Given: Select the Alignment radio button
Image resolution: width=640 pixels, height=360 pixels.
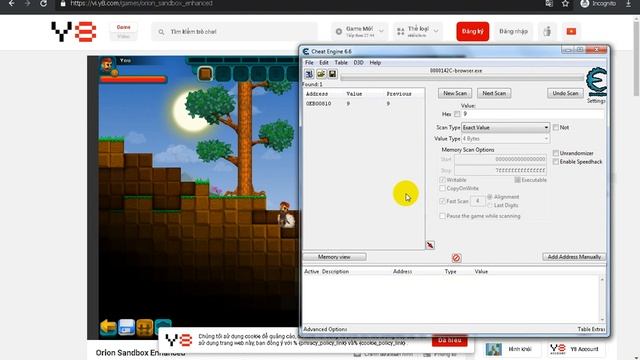Looking at the screenshot, I should pos(490,197).
